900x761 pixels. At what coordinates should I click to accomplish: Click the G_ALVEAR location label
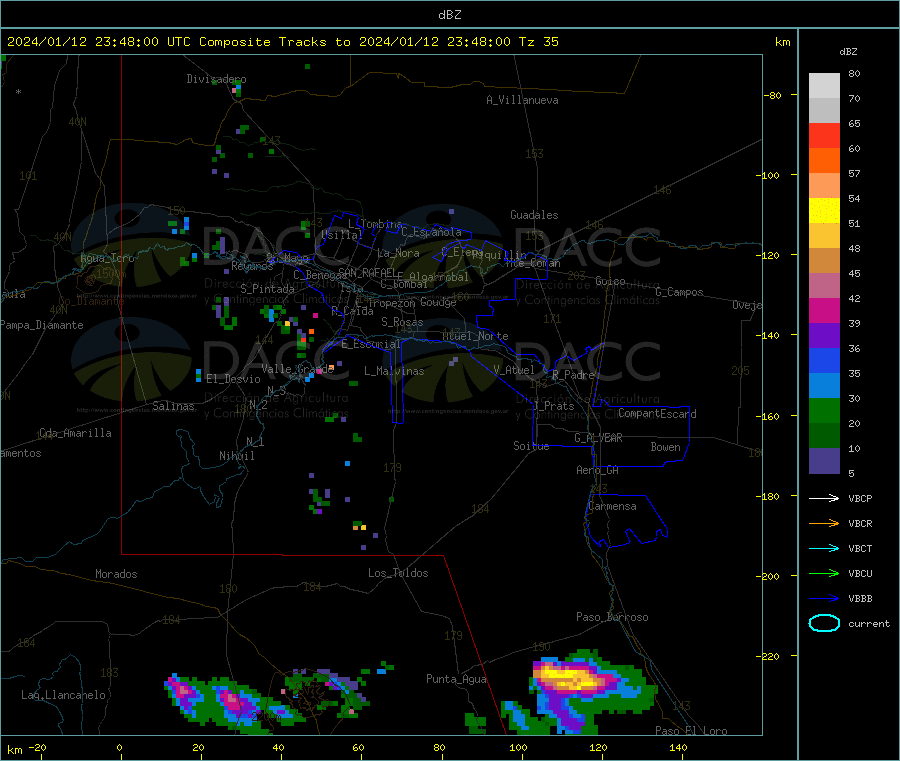[x=598, y=438]
